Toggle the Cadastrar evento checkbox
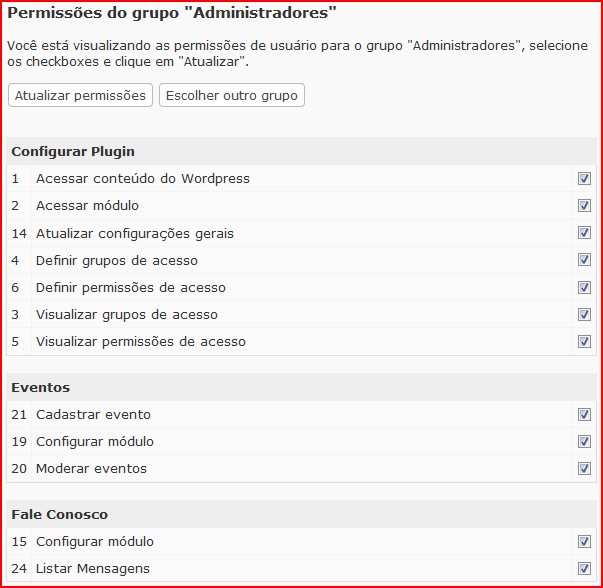 coord(584,414)
